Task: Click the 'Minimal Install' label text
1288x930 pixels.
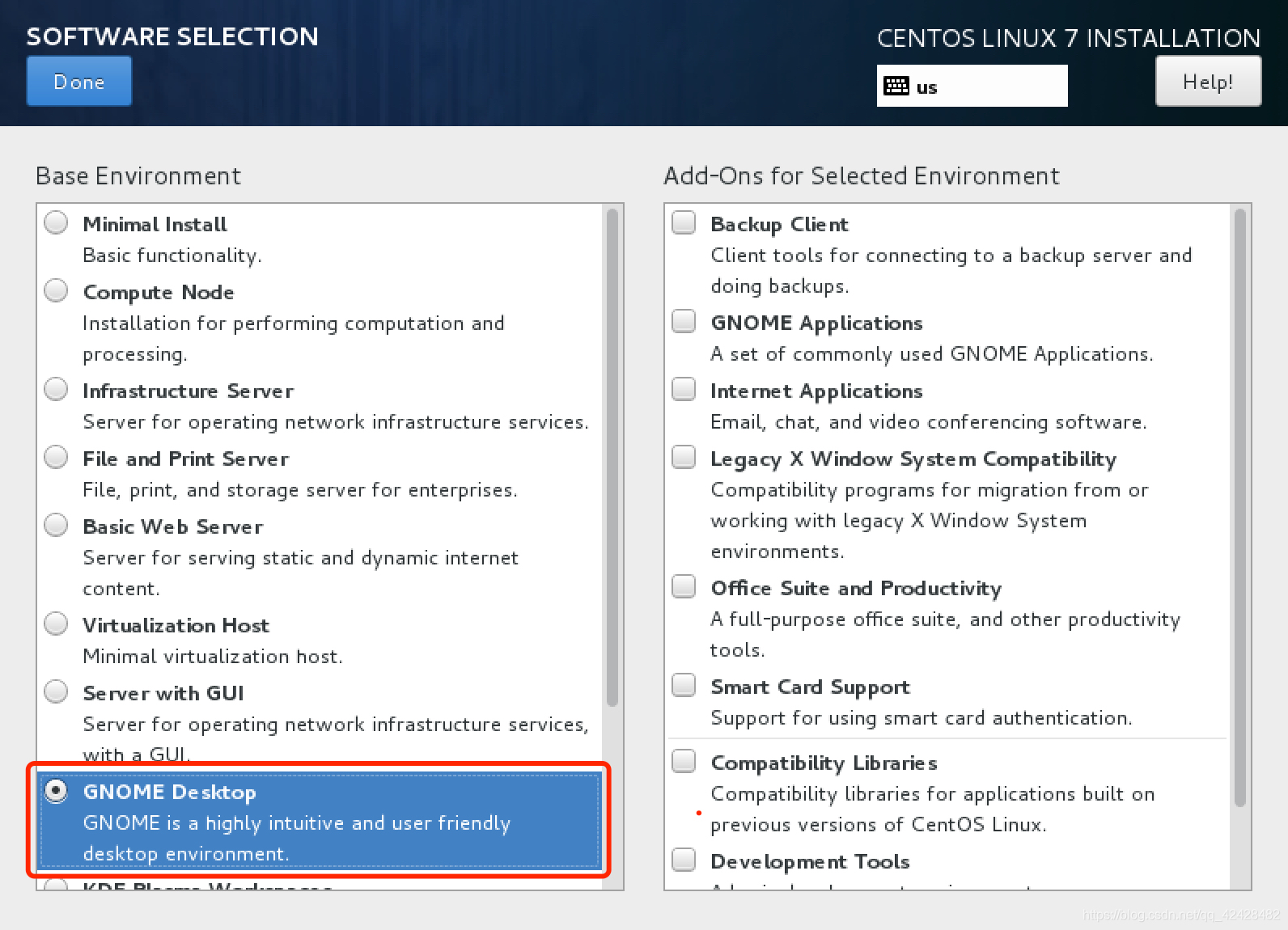Action: coord(155,224)
